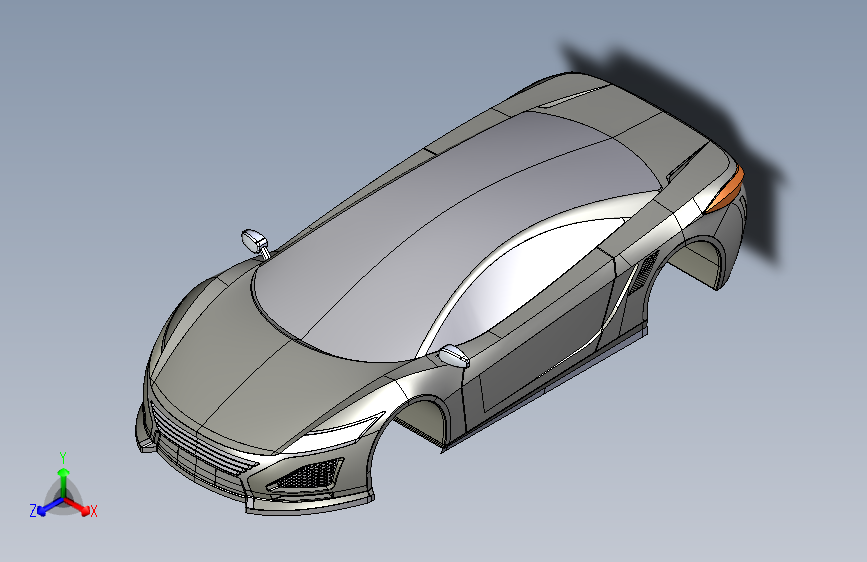Select the rear wheel arch interior
Image resolution: width=867 pixels, height=562 pixels.
pyautogui.click(x=698, y=260)
